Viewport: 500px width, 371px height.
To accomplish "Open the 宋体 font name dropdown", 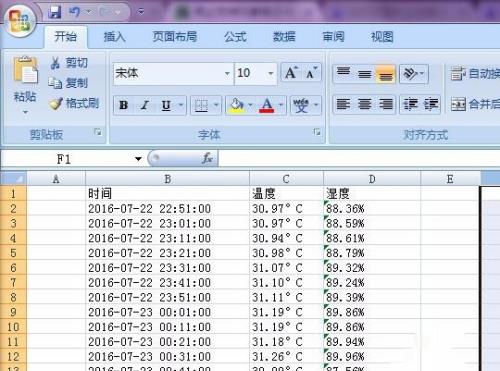I will coord(227,73).
